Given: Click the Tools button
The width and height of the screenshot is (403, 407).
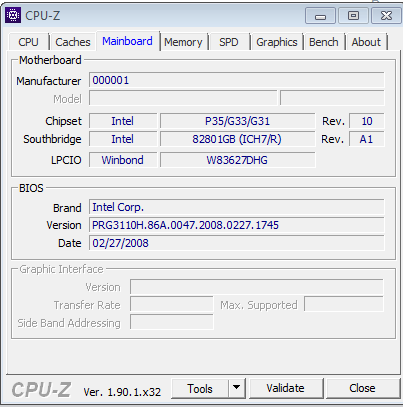Looking at the screenshot, I should [200, 388].
